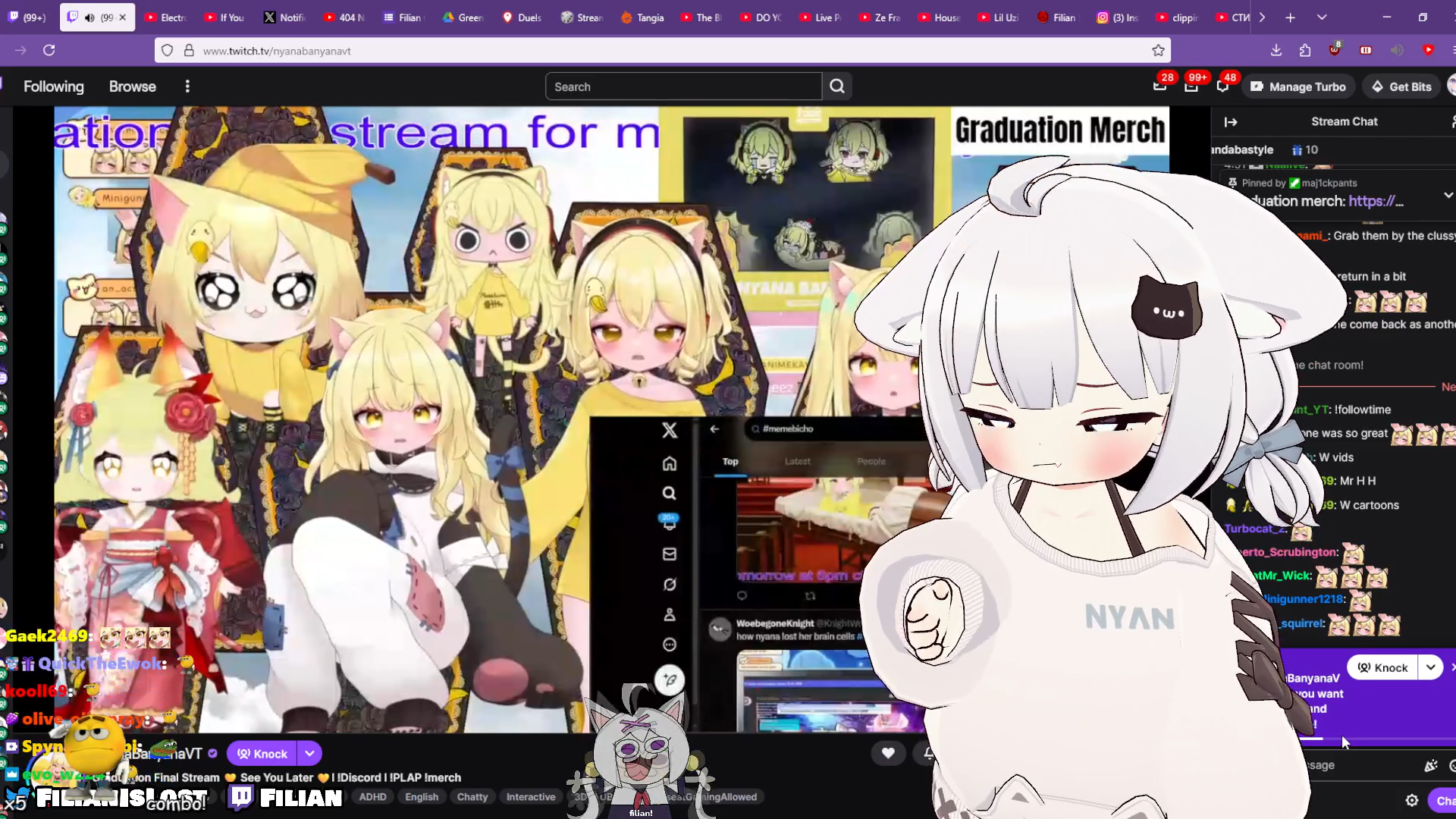Open the browser downloads panel
The width and height of the screenshot is (1456, 819).
click(1276, 50)
